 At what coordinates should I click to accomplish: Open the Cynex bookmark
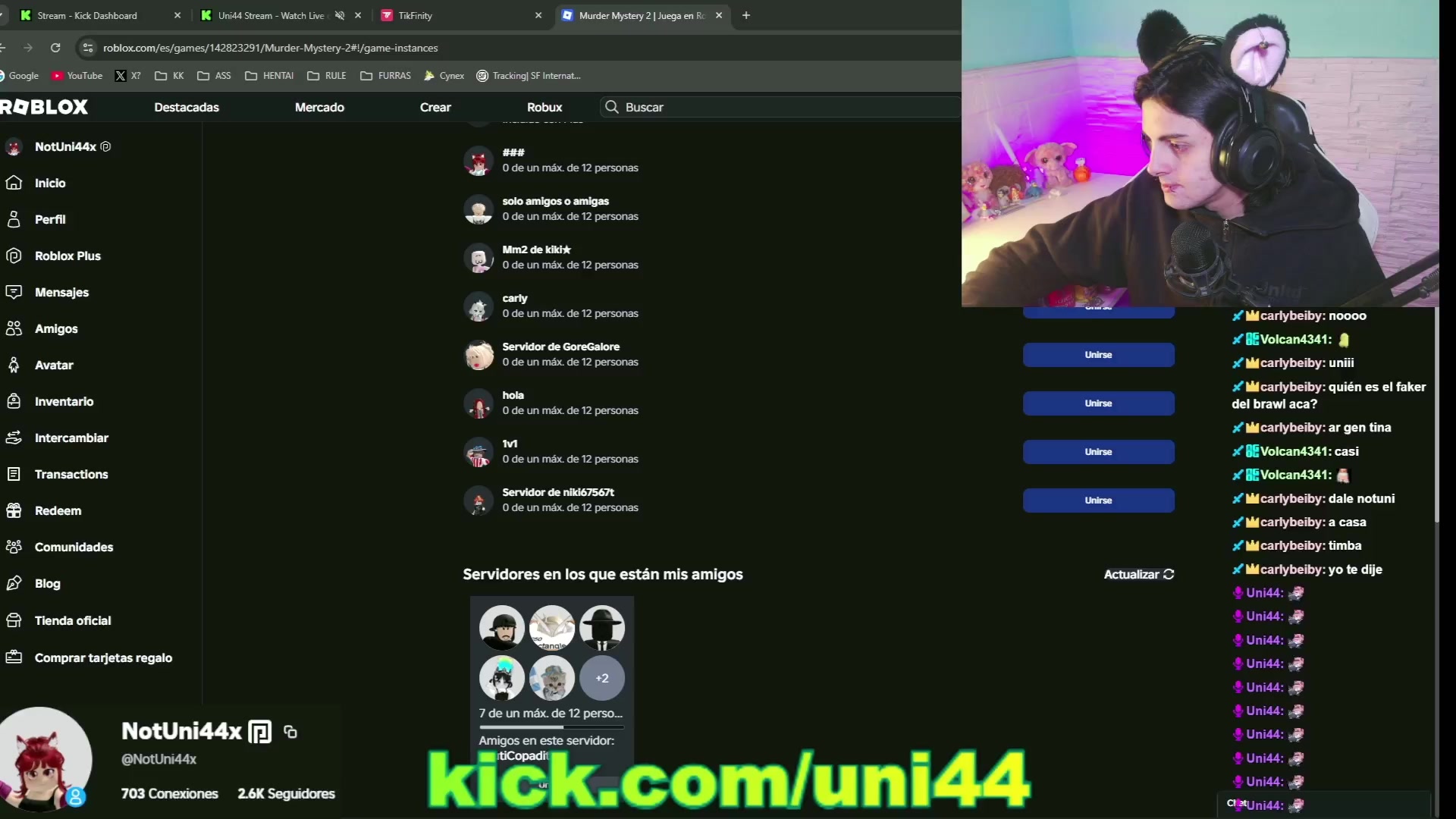click(x=444, y=76)
